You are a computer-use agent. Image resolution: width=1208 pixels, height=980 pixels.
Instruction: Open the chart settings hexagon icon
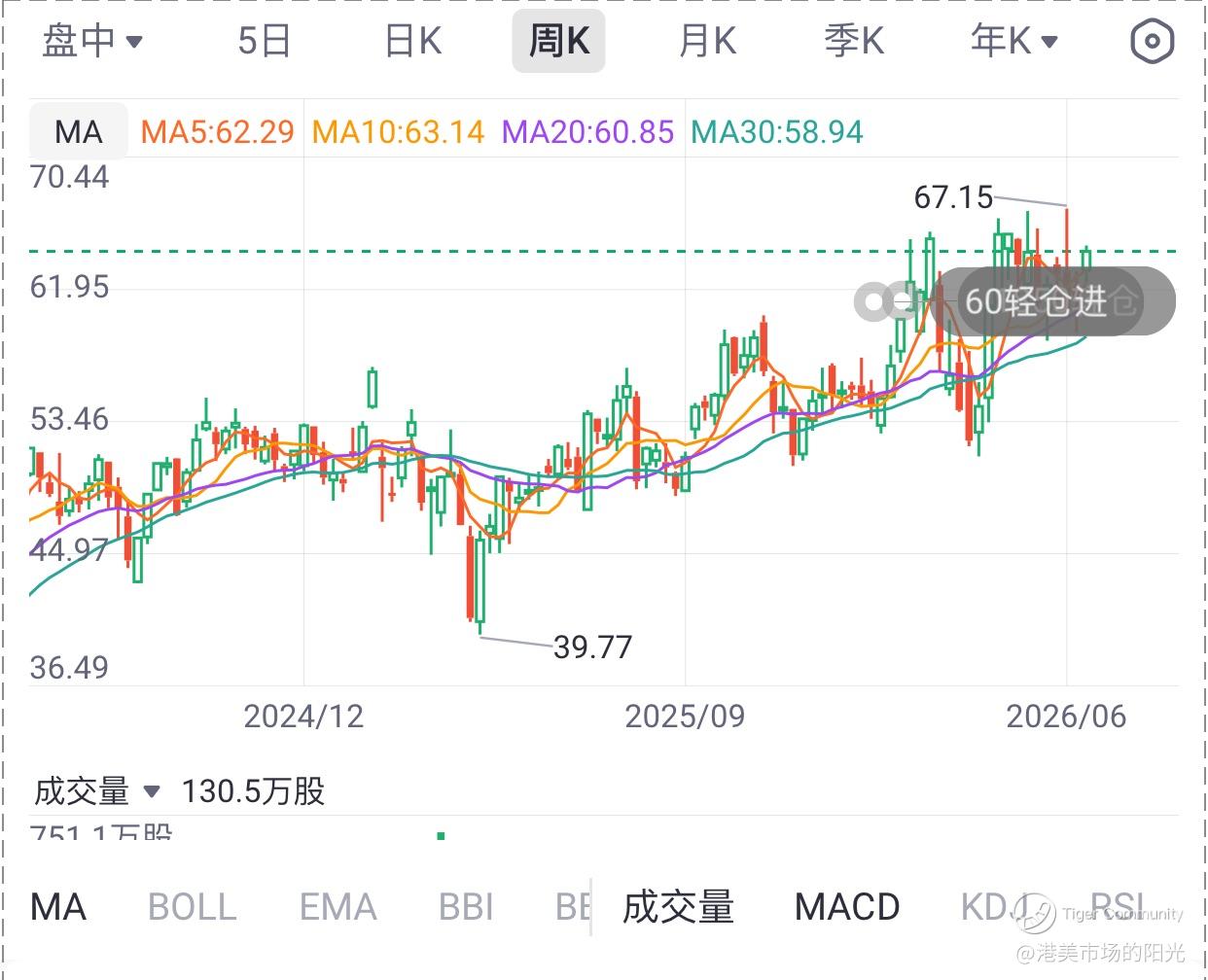coord(1153,41)
